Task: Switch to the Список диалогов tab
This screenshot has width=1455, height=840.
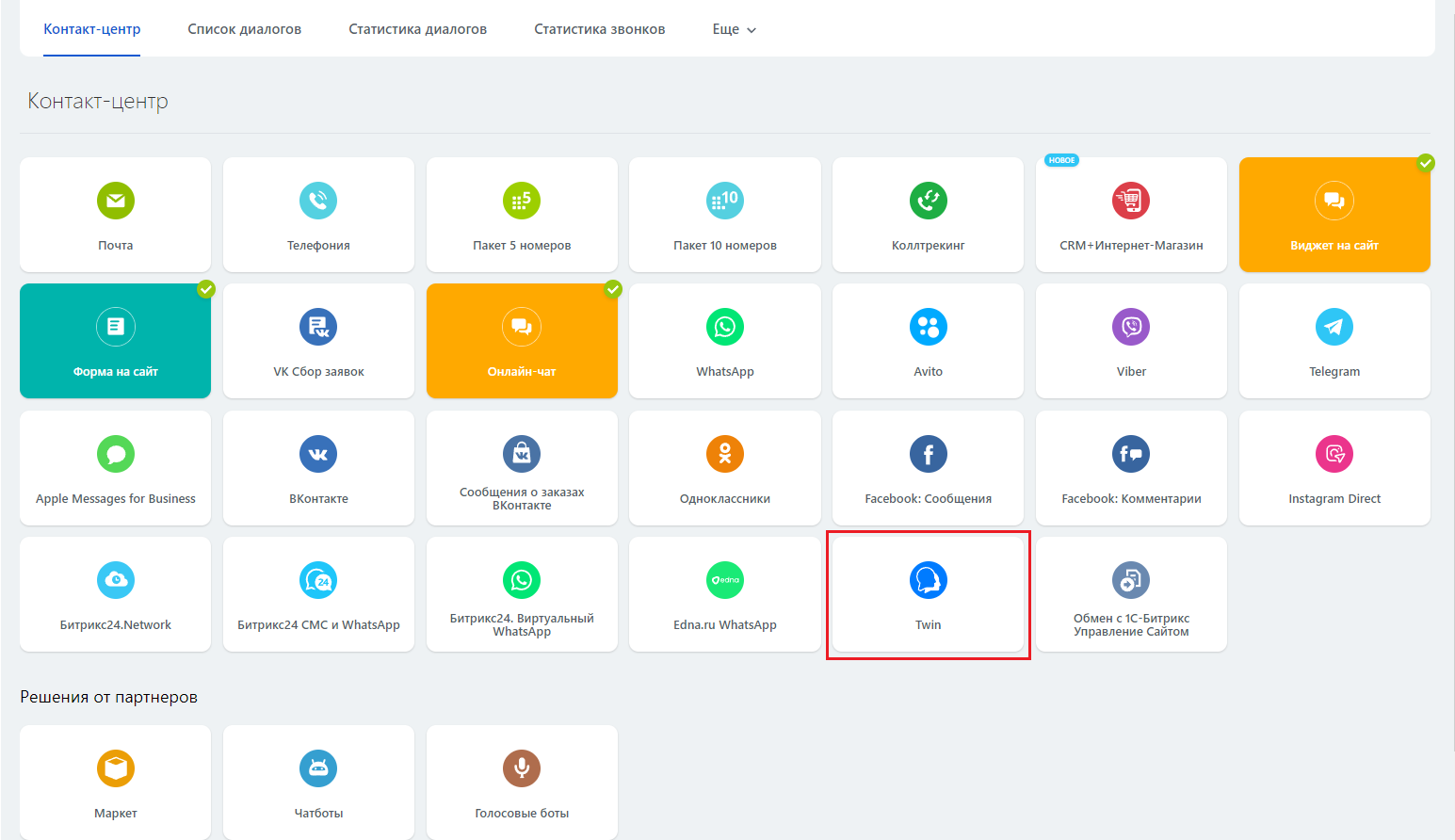Action: pos(245,29)
